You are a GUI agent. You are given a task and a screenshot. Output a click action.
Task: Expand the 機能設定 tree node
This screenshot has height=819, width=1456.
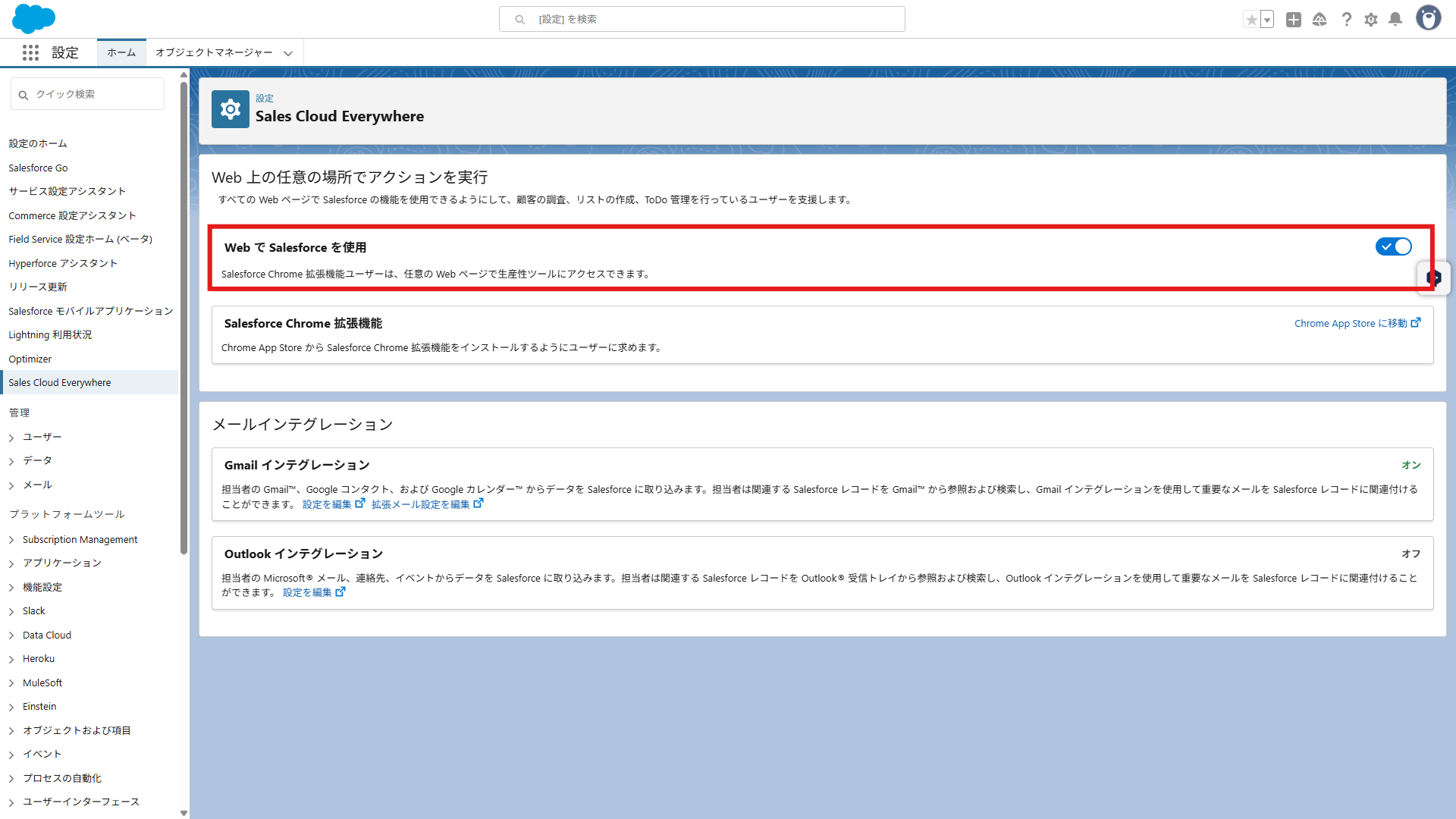click(11, 588)
